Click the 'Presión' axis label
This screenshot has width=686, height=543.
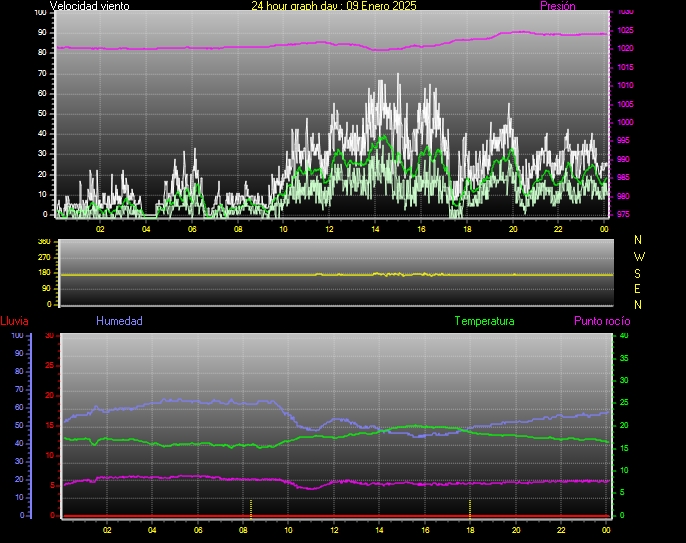[x=558, y=6]
